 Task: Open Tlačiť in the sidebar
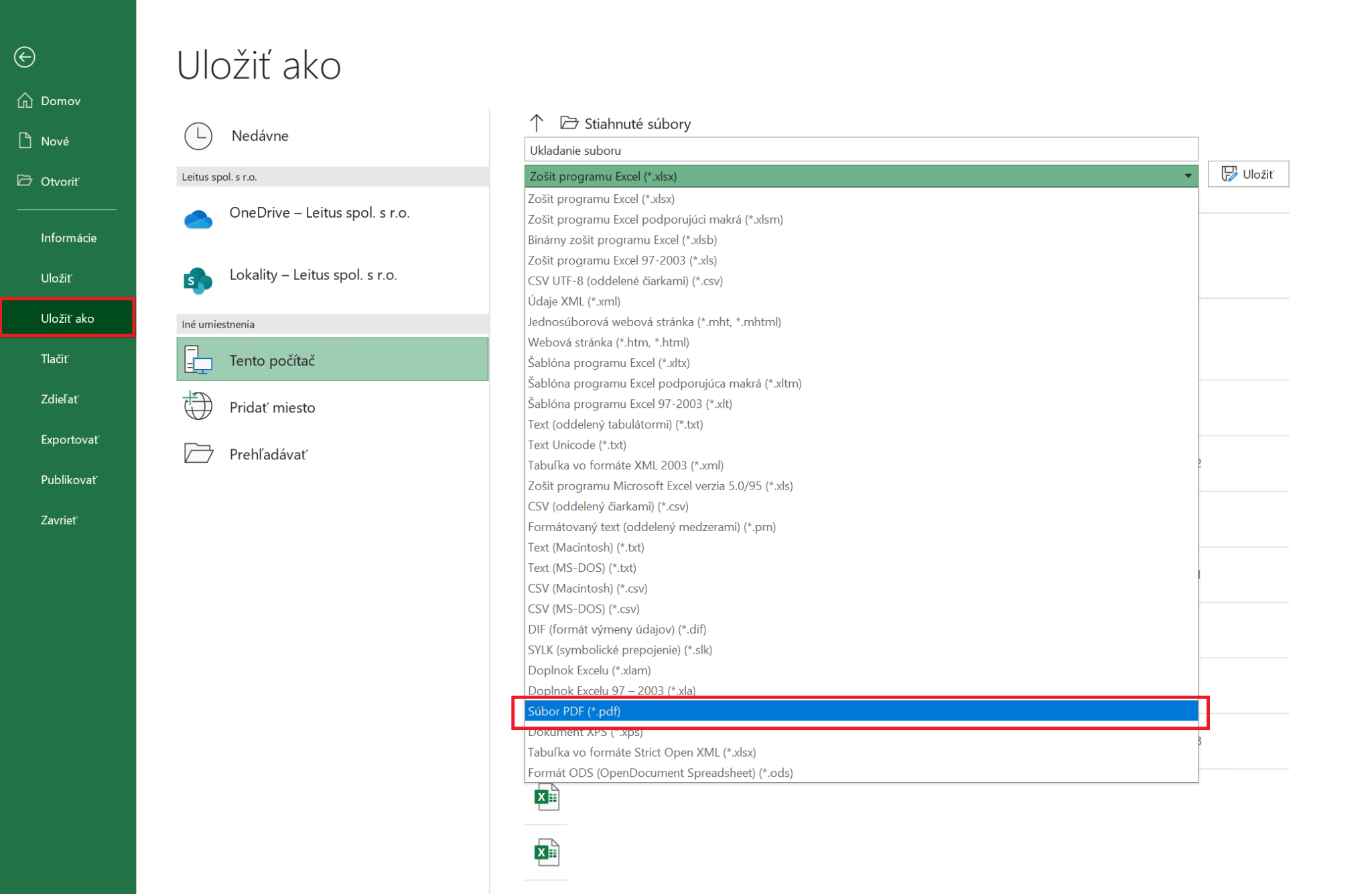pyautogui.click(x=54, y=358)
